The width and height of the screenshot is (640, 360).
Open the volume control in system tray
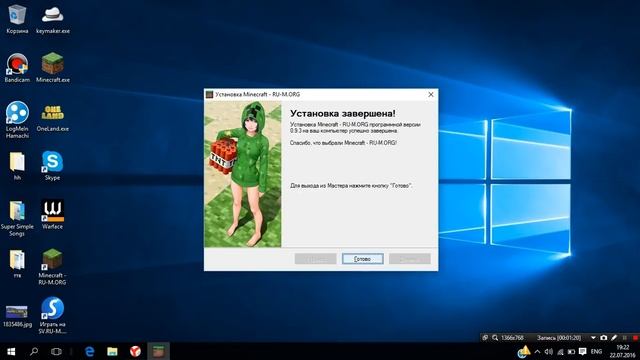point(549,351)
